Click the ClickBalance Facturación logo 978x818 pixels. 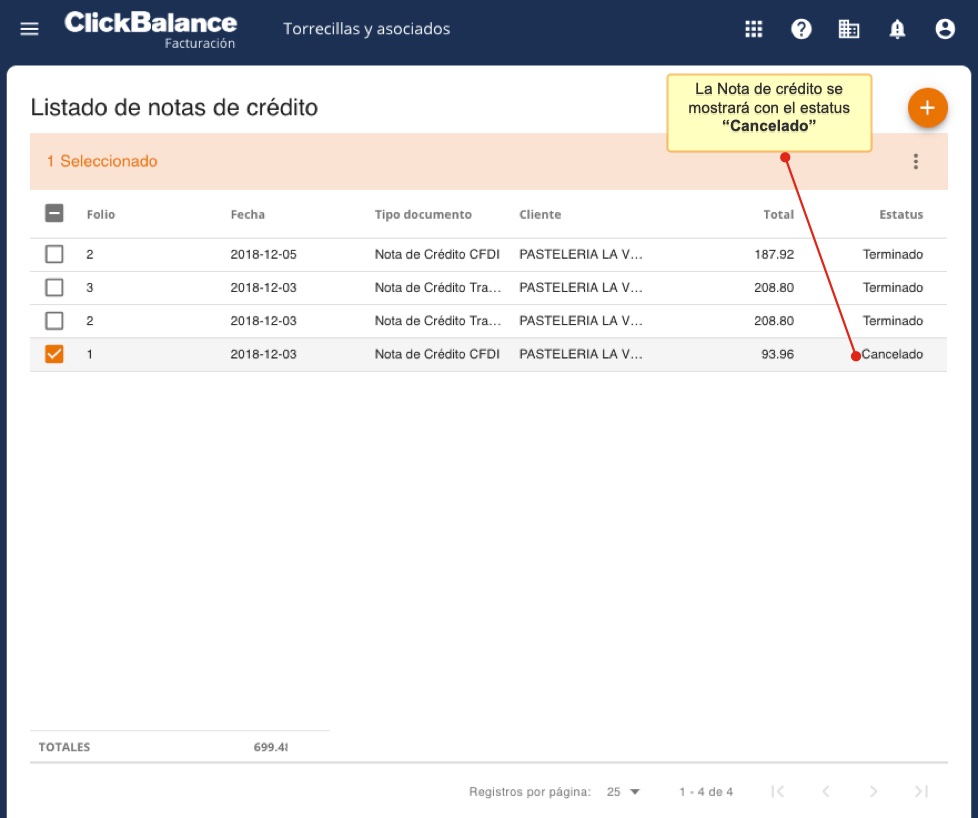[x=151, y=29]
